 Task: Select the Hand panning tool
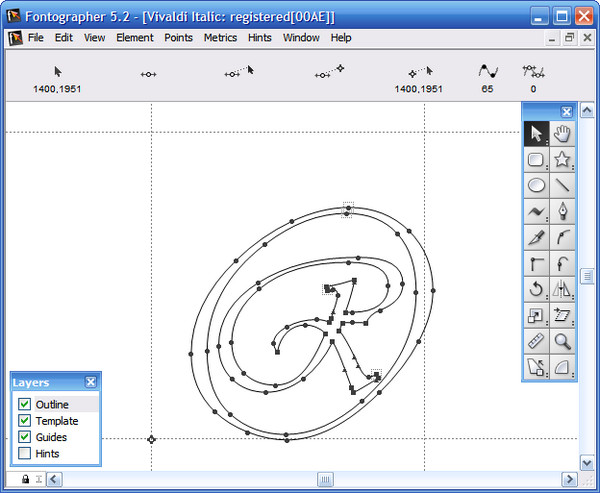[x=562, y=133]
